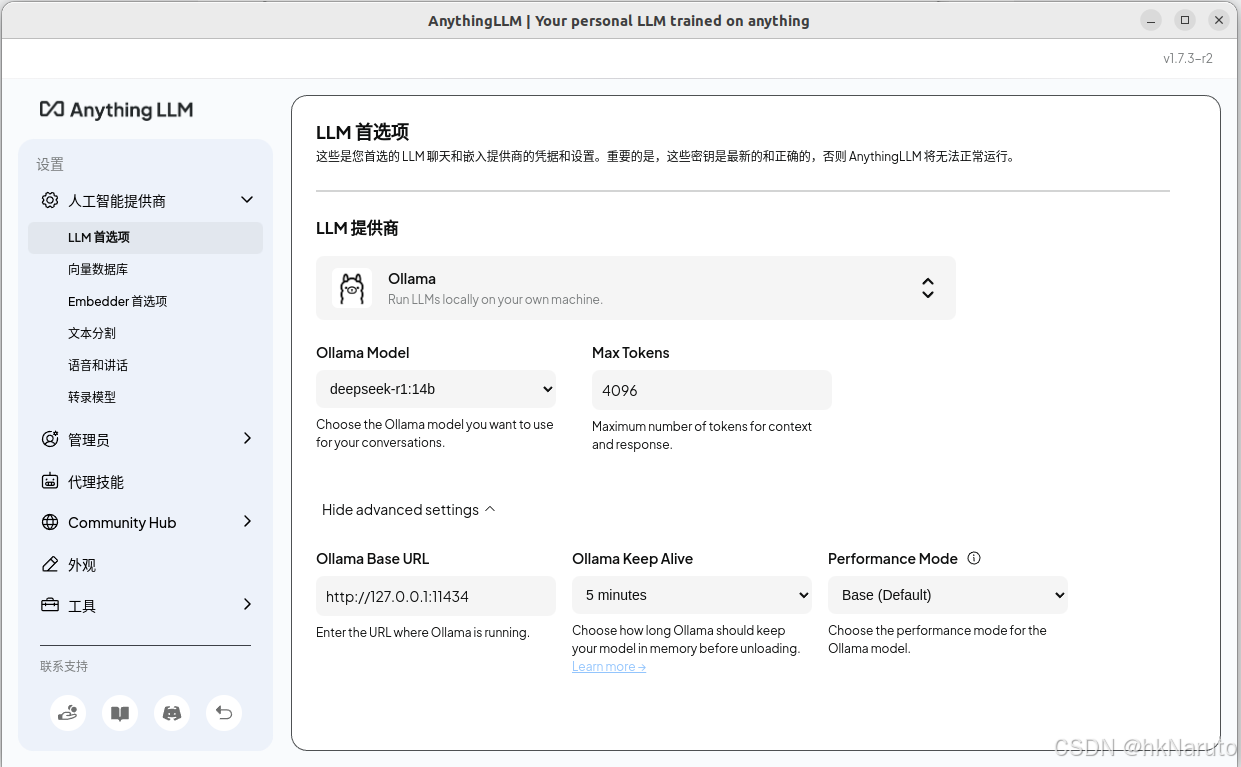Image resolution: width=1241 pixels, height=767 pixels.
Task: Open the documentation book icon
Action: [120, 713]
